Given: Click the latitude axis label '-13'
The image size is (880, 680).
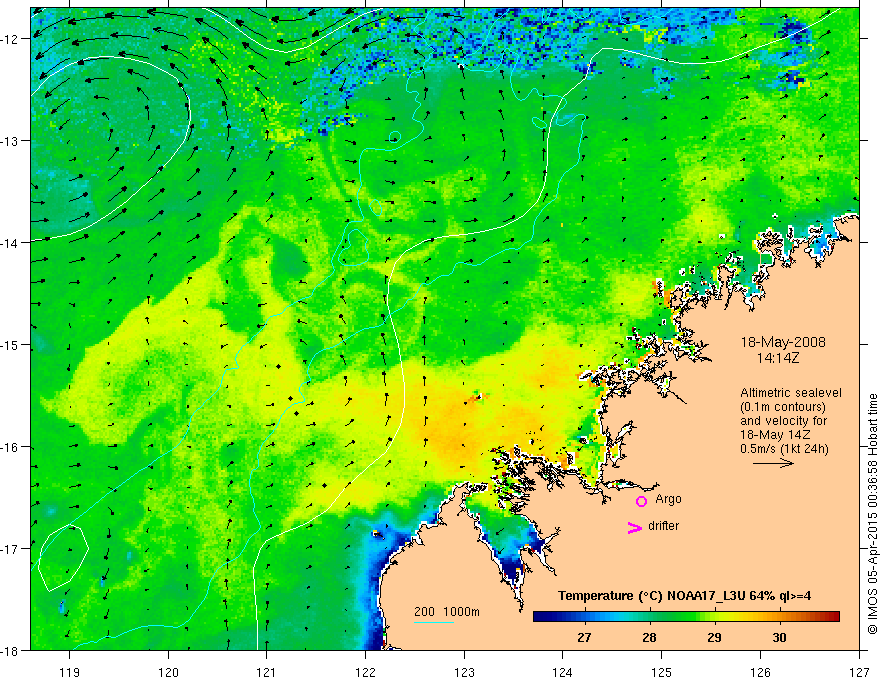Looking at the screenshot, I should click(x=10, y=141).
